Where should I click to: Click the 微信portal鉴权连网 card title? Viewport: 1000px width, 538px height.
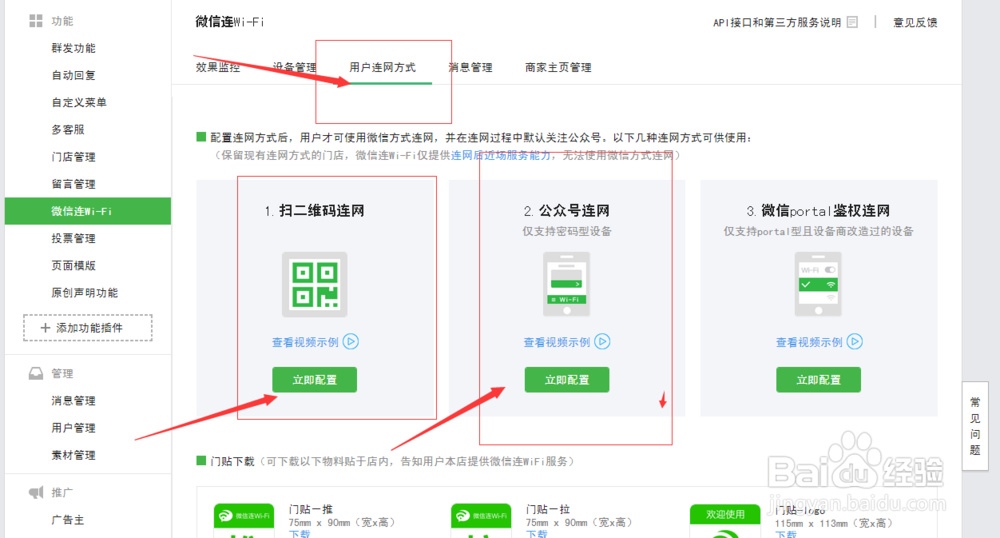click(818, 211)
